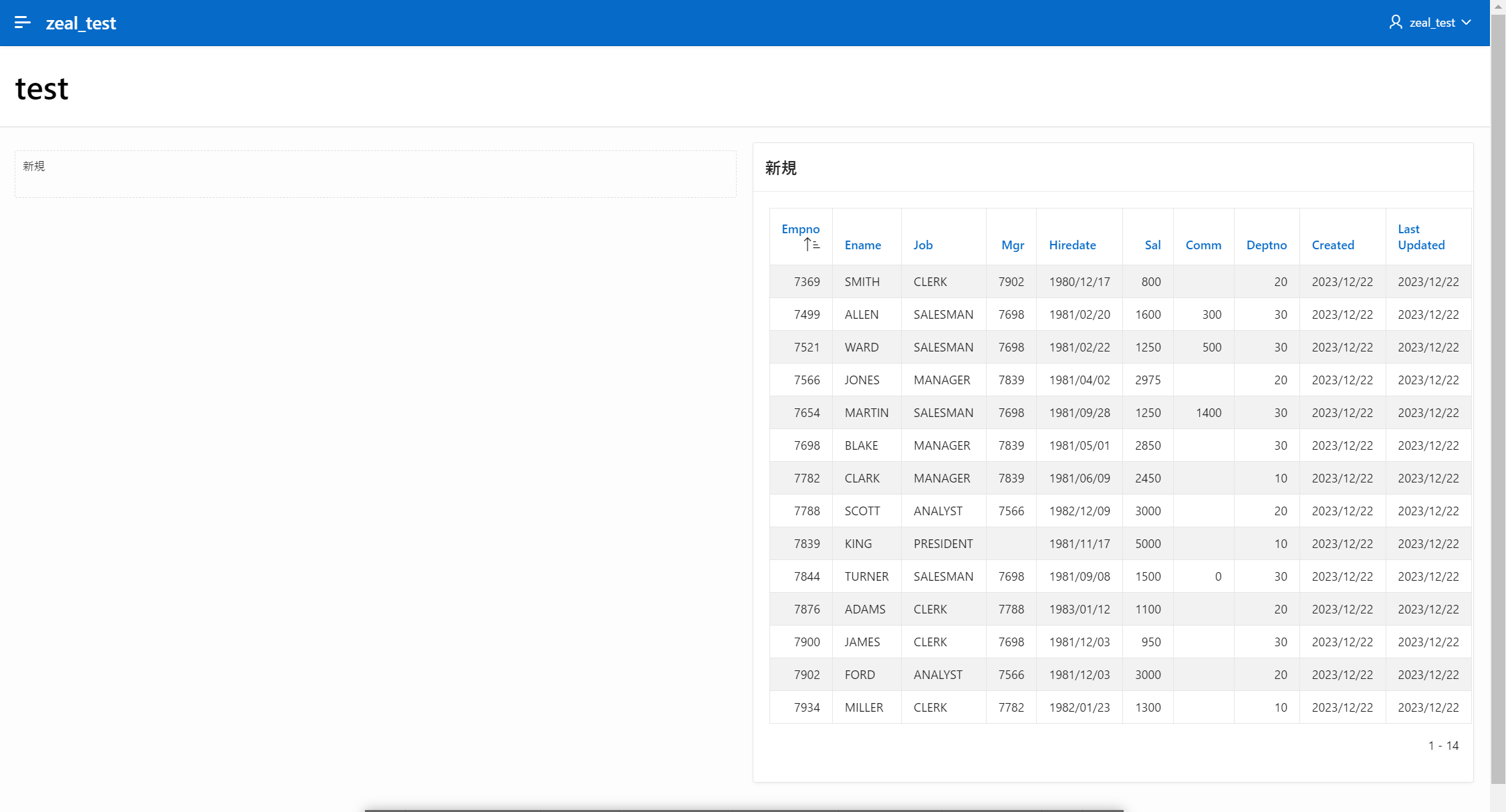Sort by the Deptno column header
This screenshot has width=1506, height=812.
pyautogui.click(x=1266, y=245)
